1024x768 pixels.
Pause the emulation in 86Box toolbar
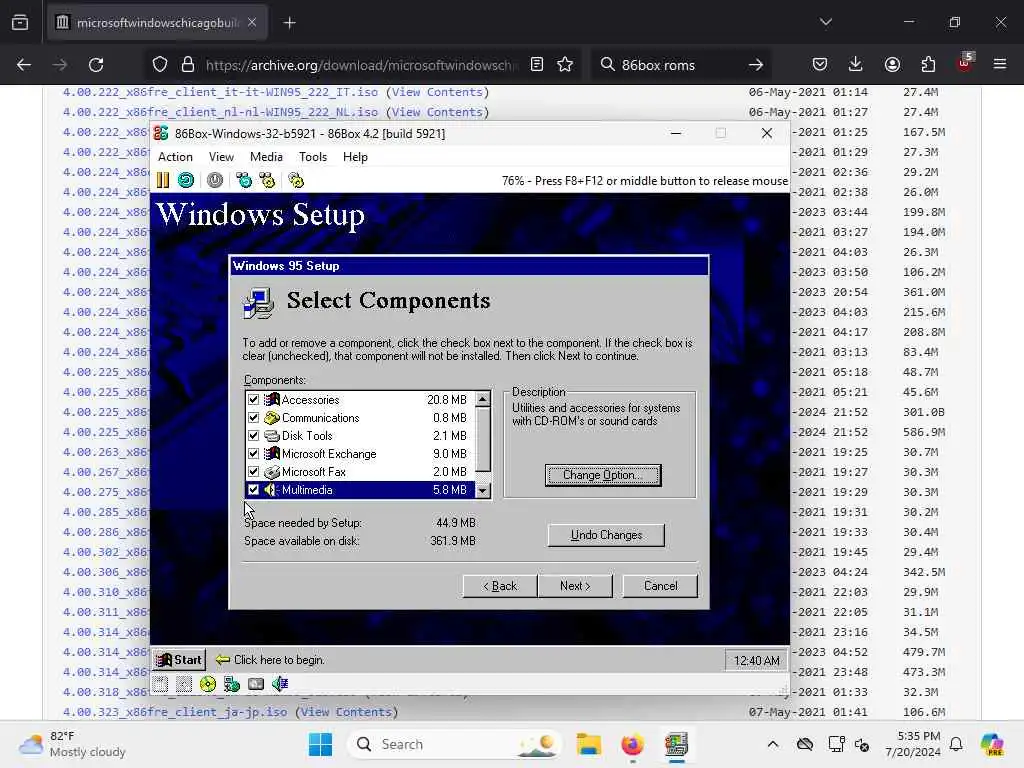[163, 180]
